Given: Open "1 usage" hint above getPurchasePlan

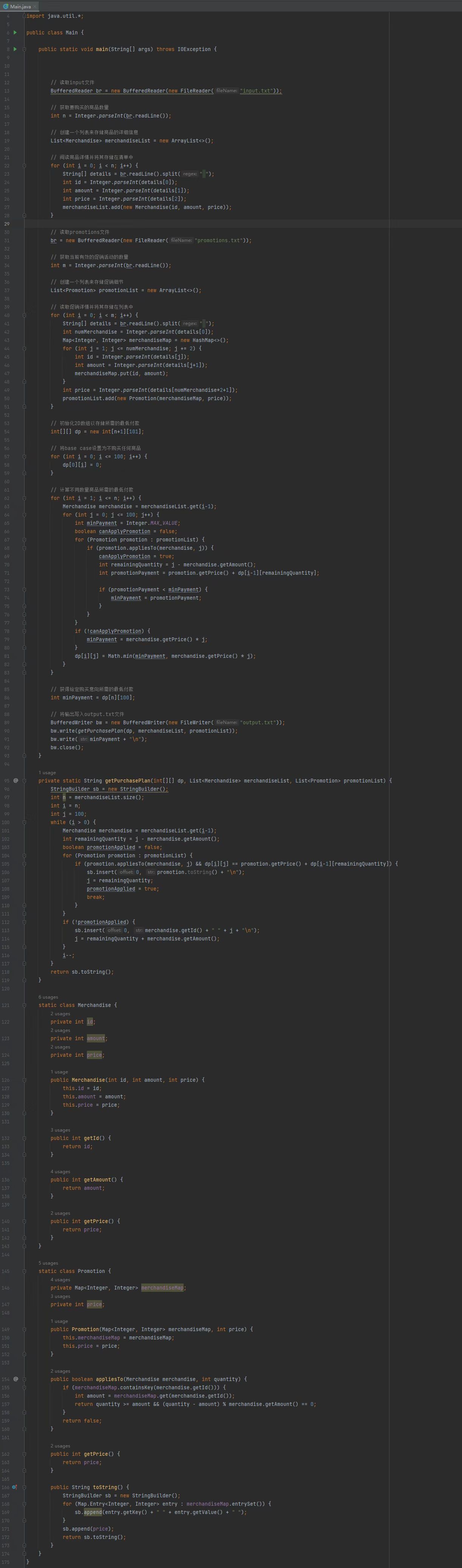Looking at the screenshot, I should (47, 772).
